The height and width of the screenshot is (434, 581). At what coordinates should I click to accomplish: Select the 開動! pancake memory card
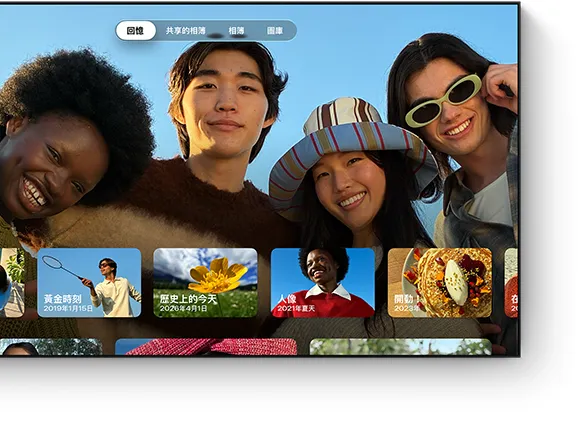tap(440, 283)
